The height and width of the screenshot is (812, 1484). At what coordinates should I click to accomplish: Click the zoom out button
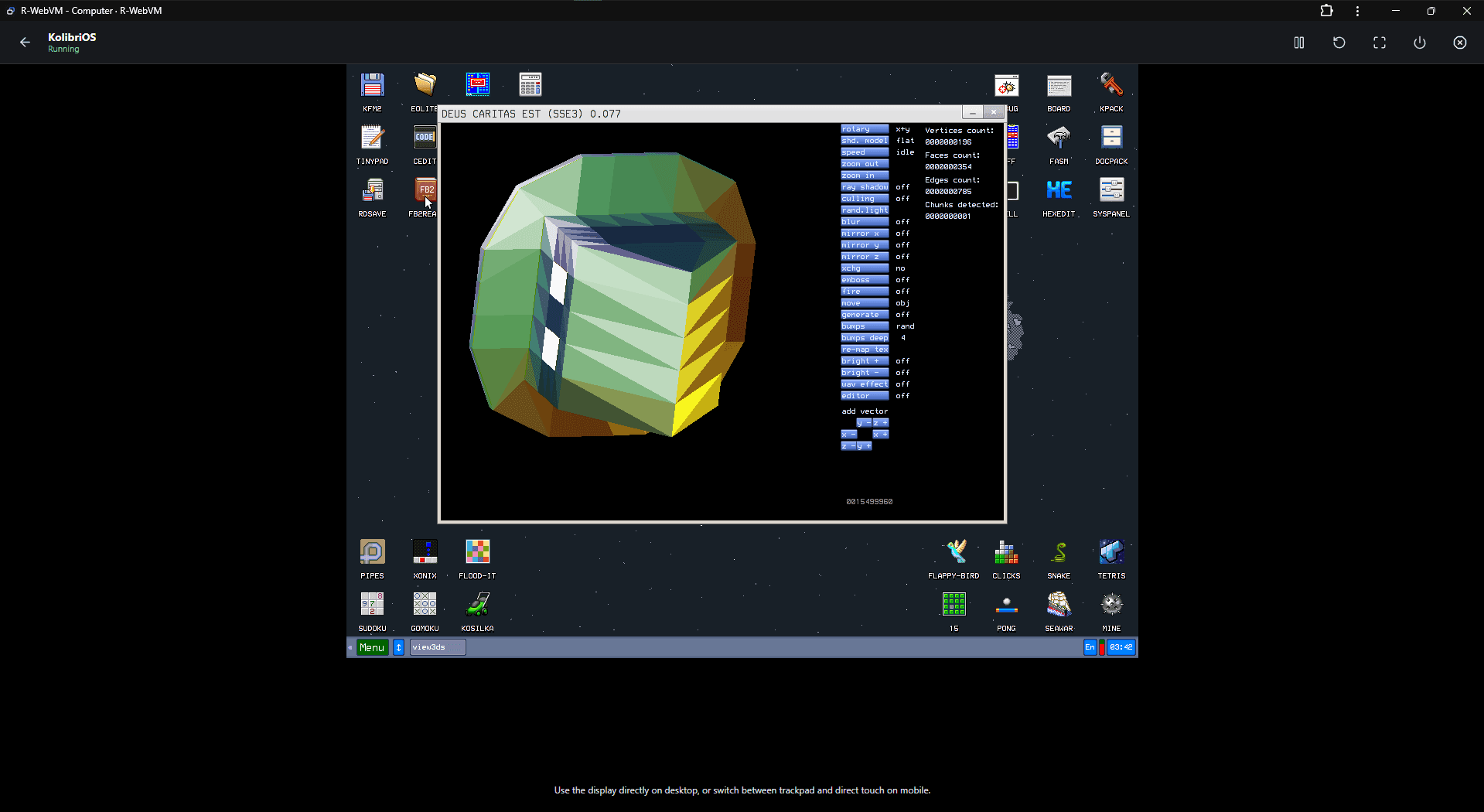click(865, 164)
